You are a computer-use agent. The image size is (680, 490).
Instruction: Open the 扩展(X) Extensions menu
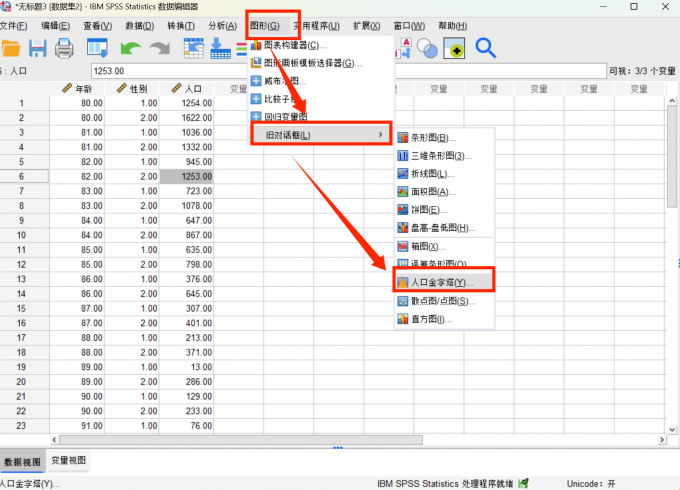coord(366,26)
